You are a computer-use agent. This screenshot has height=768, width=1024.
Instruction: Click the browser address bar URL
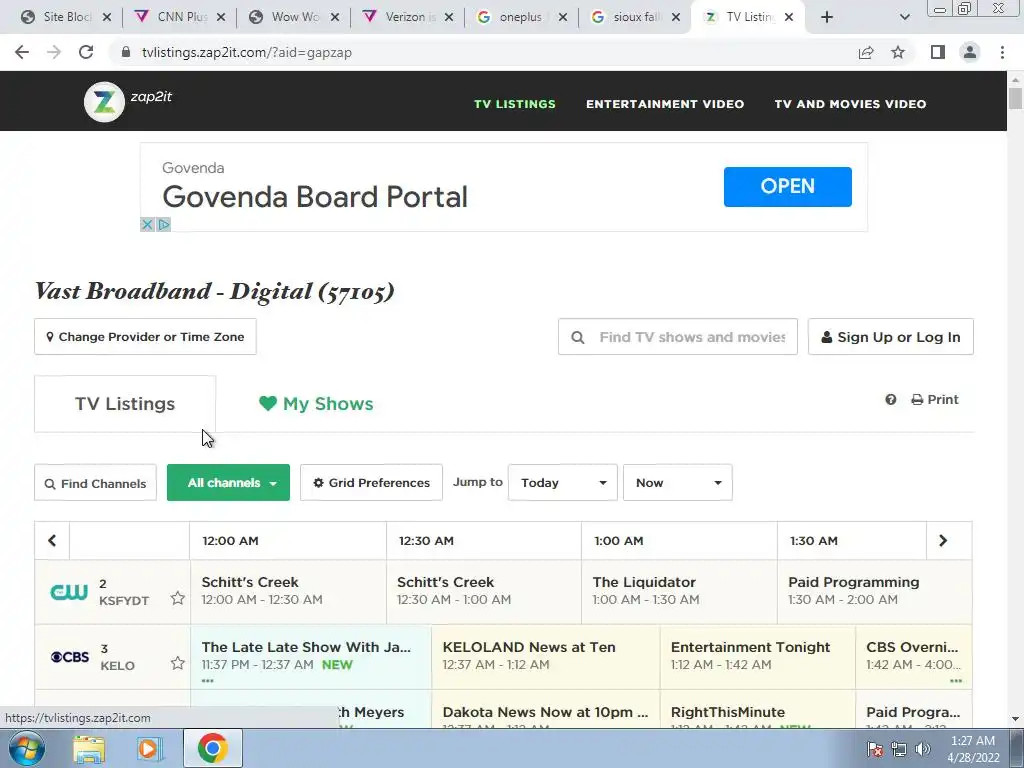[247, 52]
